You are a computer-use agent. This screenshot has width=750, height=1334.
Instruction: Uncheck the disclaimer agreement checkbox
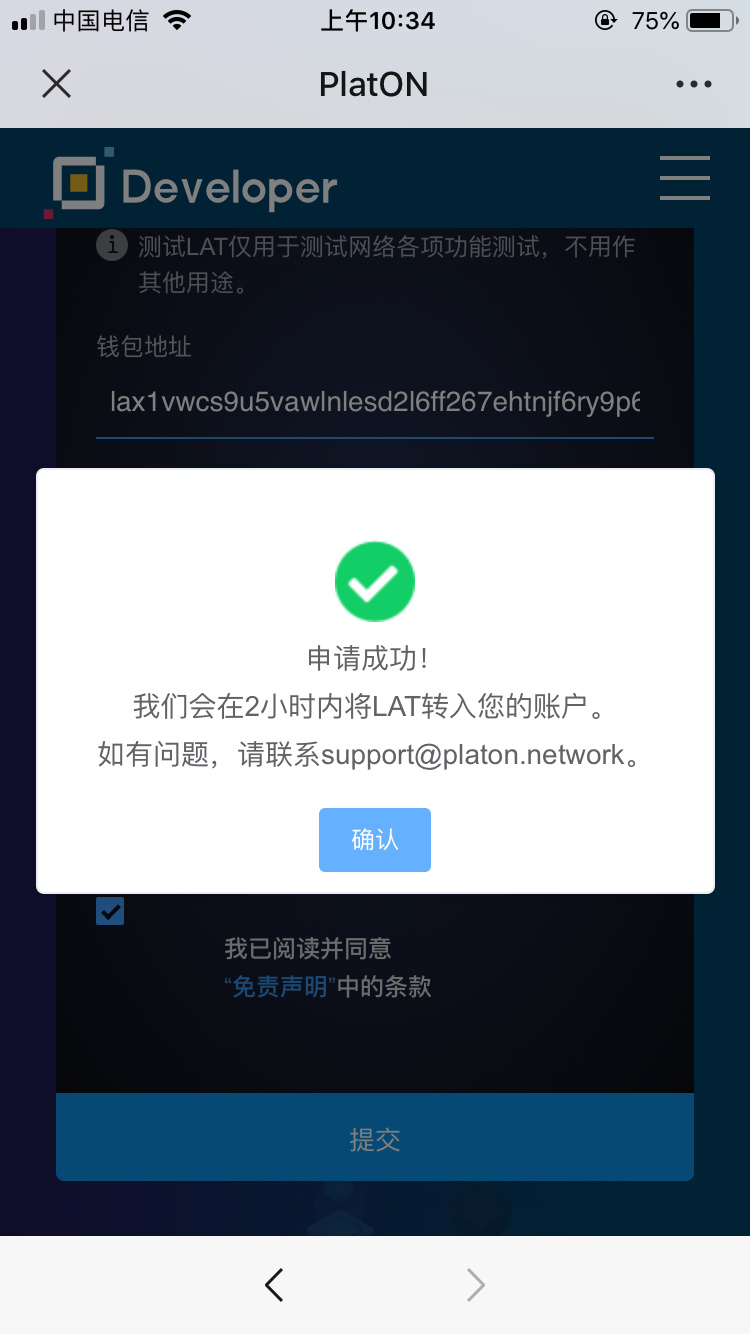pyautogui.click(x=110, y=911)
